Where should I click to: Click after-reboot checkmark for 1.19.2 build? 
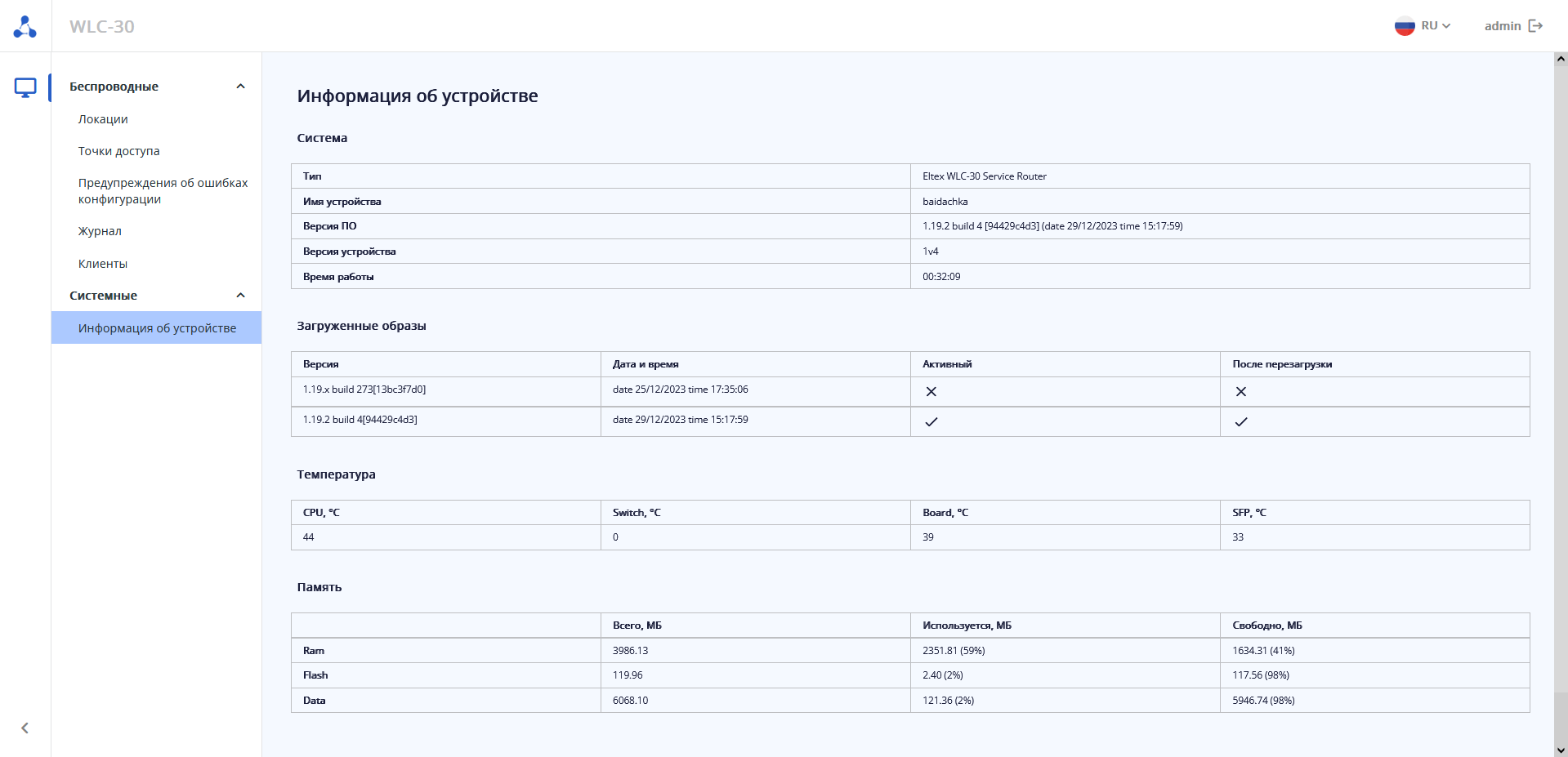click(1240, 422)
